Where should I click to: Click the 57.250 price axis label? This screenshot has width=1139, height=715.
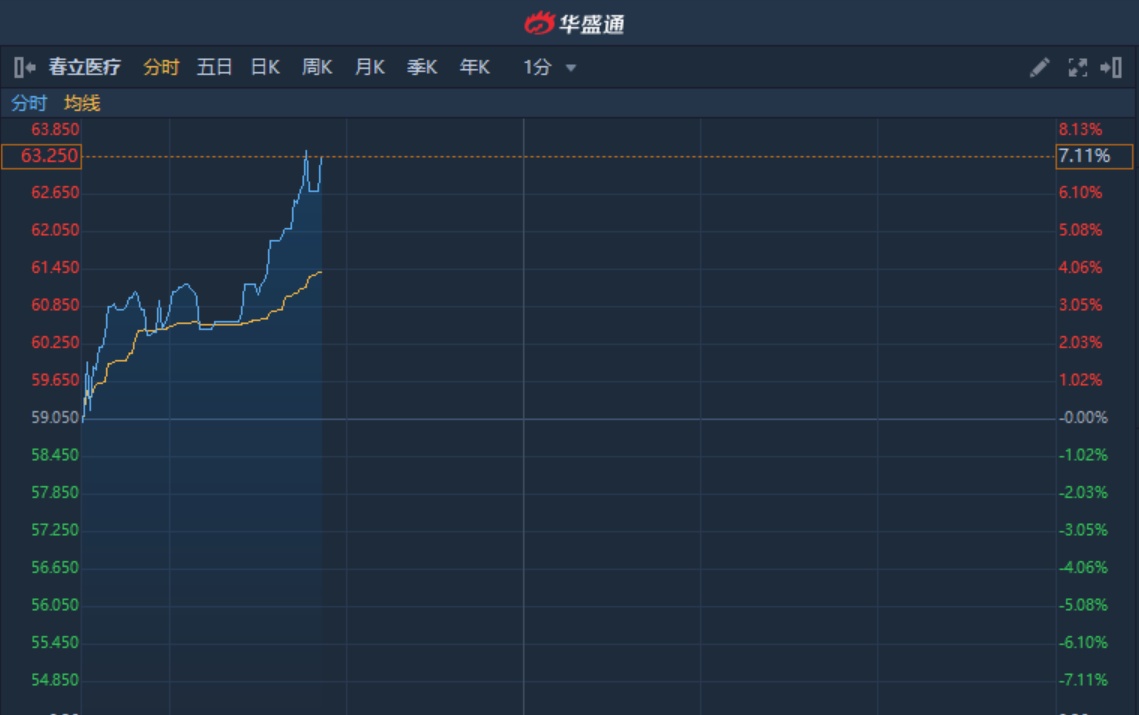click(x=55, y=530)
